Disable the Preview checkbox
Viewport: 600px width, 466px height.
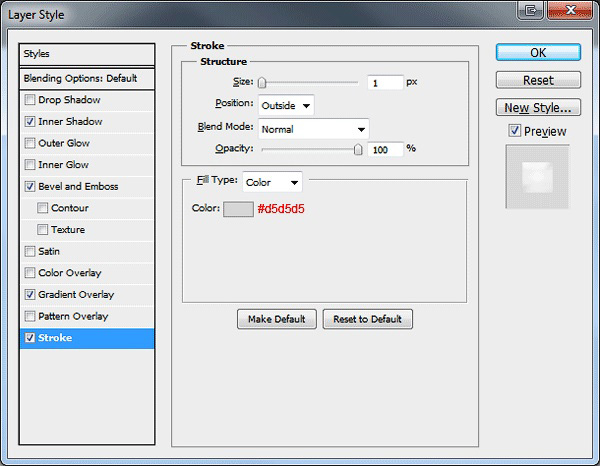[x=515, y=131]
